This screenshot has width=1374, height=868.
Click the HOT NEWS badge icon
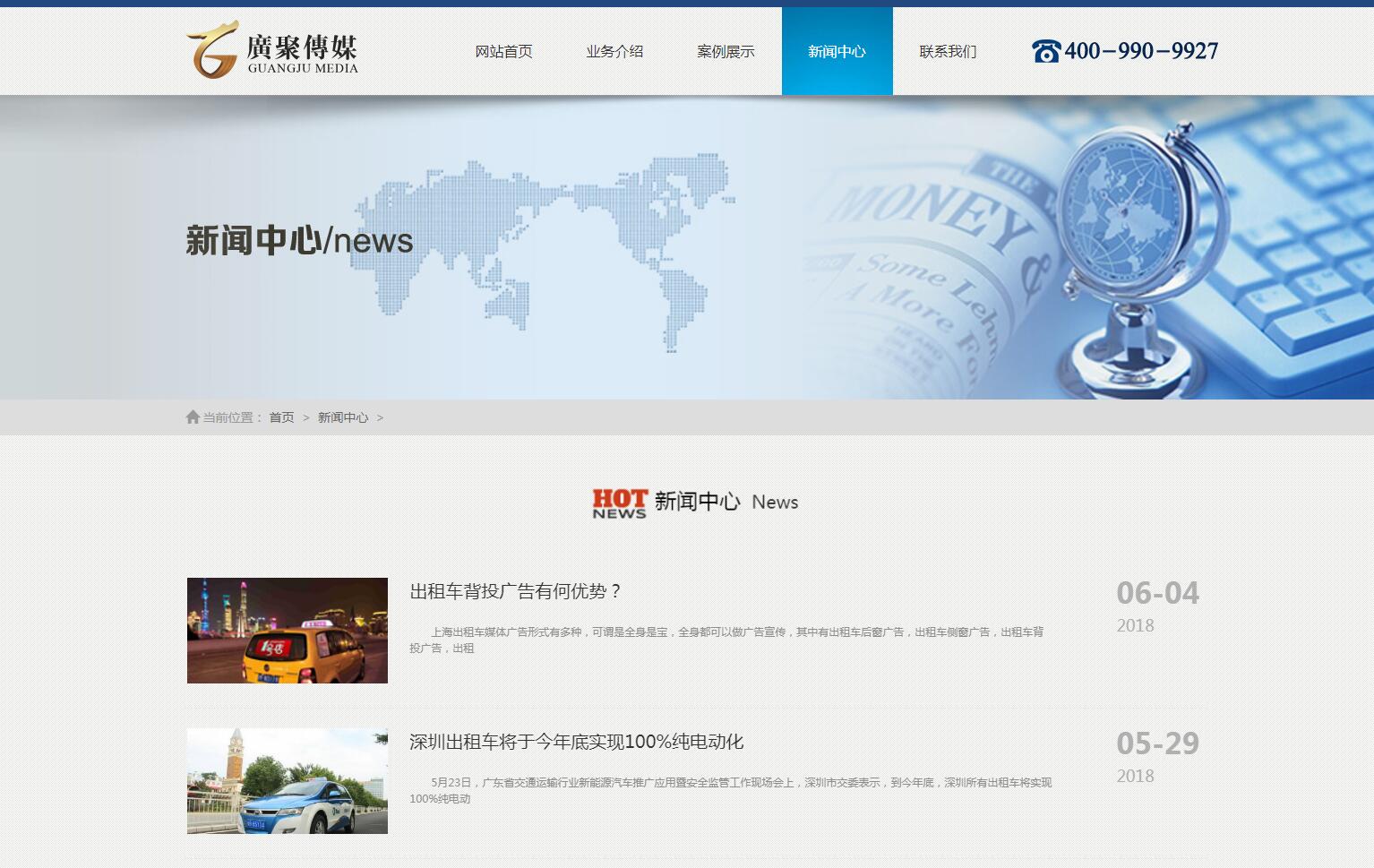tap(619, 503)
